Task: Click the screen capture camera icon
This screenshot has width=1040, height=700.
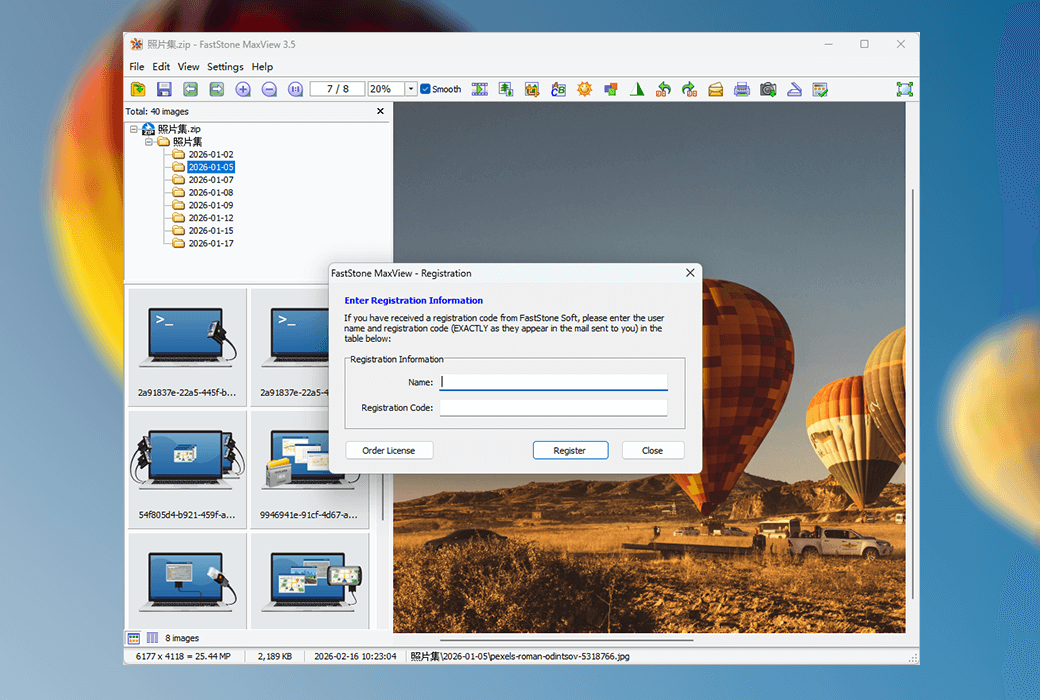Action: (x=768, y=89)
